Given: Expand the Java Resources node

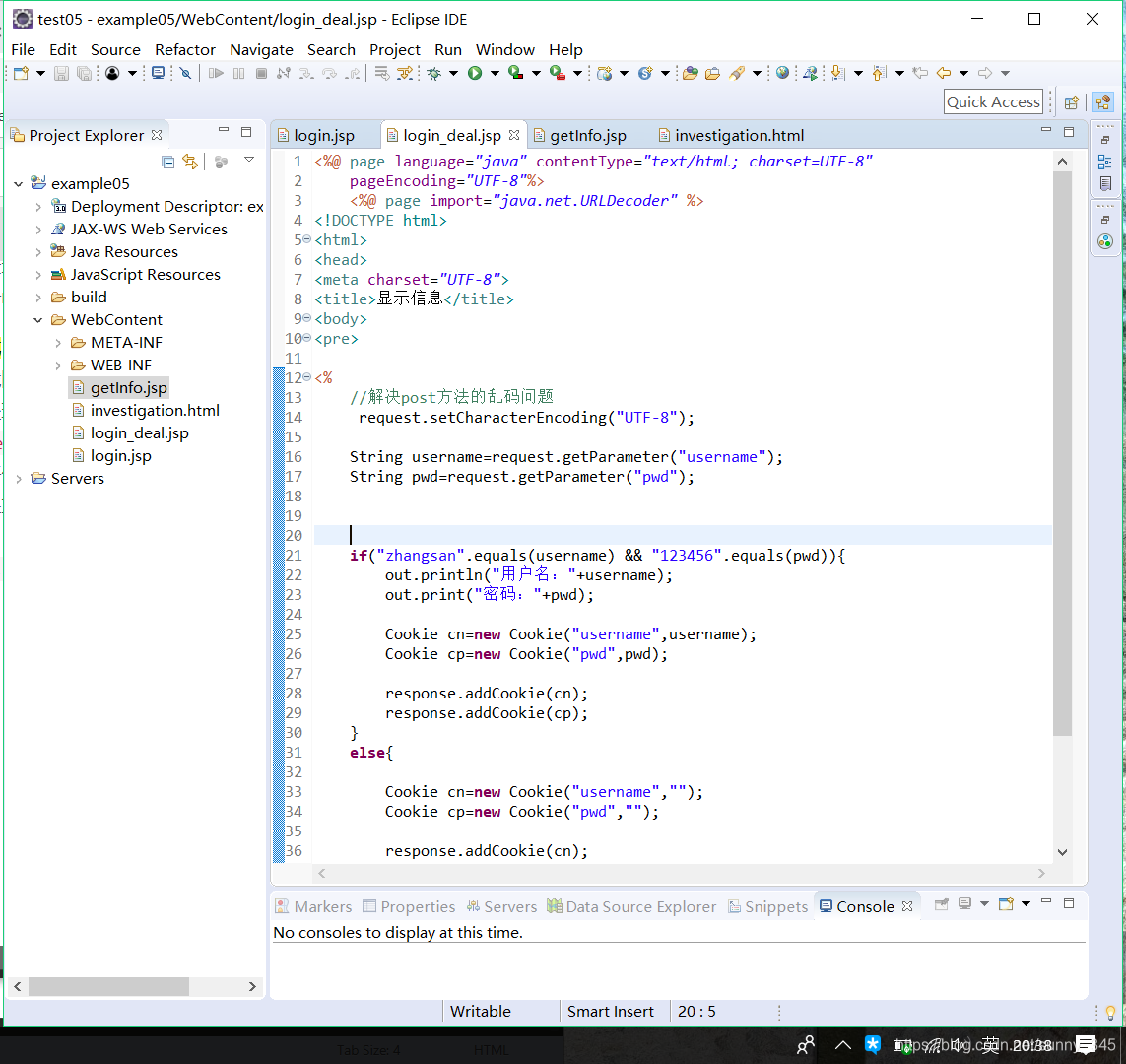Looking at the screenshot, I should click(x=38, y=252).
